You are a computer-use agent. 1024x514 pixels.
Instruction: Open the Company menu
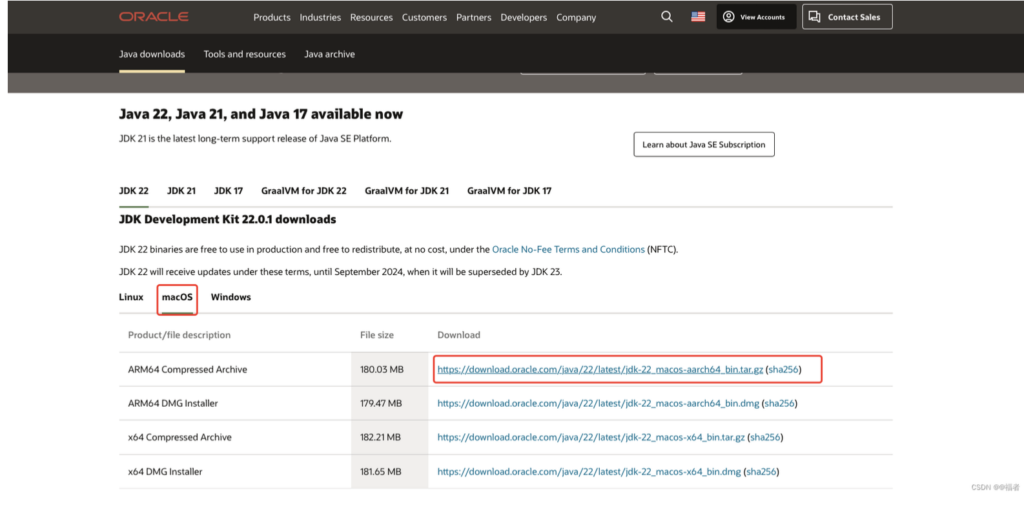(576, 18)
